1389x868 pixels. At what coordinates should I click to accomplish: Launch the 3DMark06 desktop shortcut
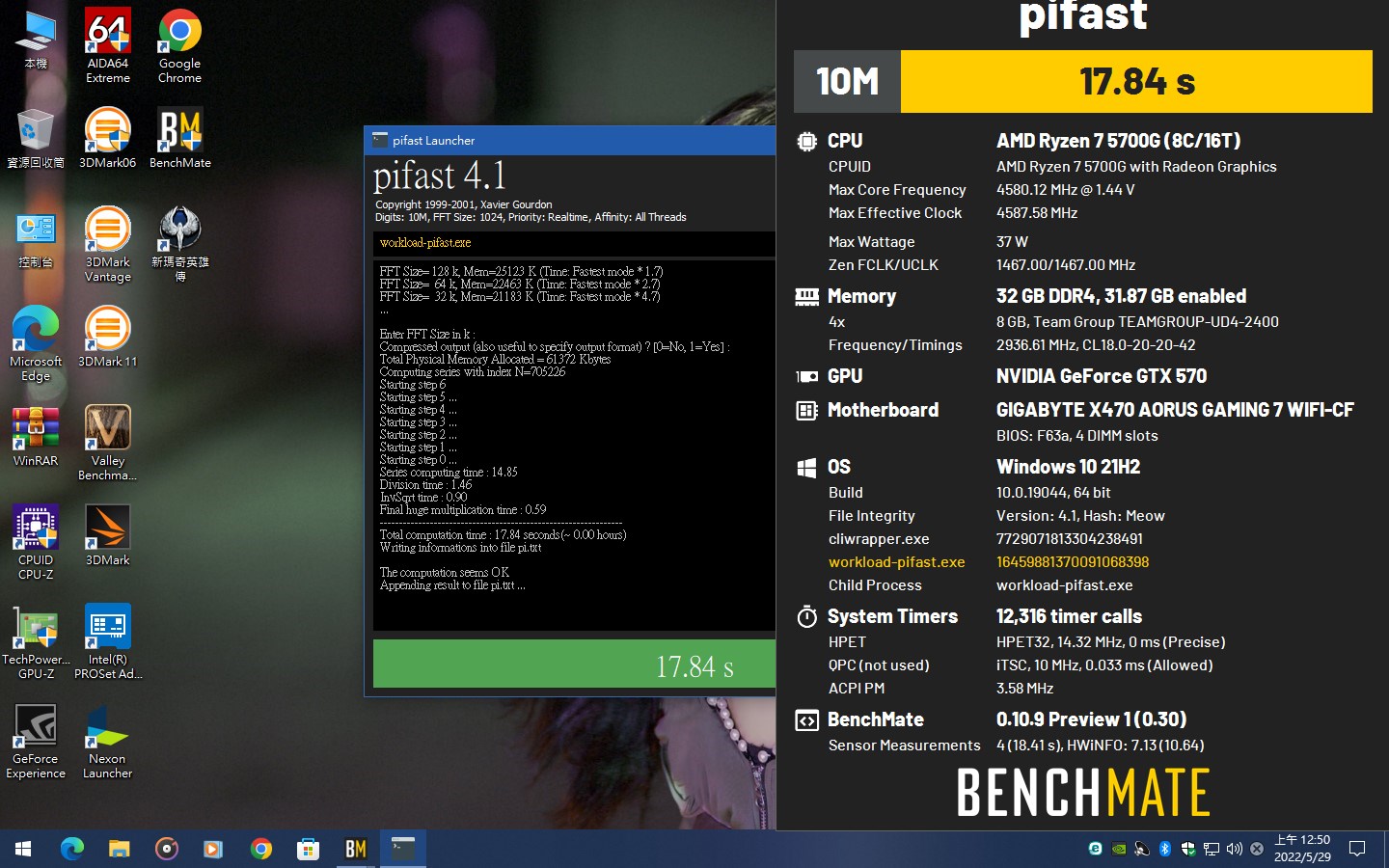(x=108, y=138)
